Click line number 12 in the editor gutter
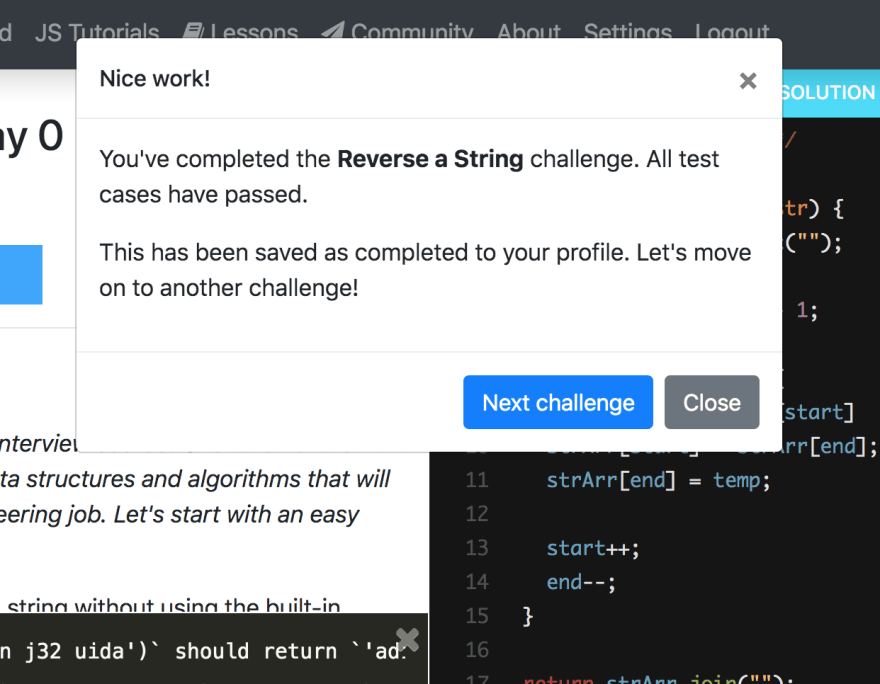This screenshot has width=880, height=684. [x=477, y=514]
